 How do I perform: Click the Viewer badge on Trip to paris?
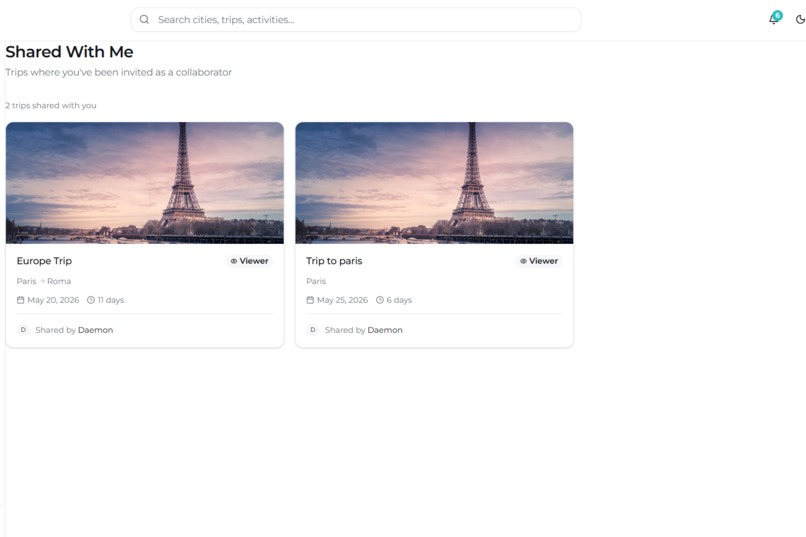[539, 261]
